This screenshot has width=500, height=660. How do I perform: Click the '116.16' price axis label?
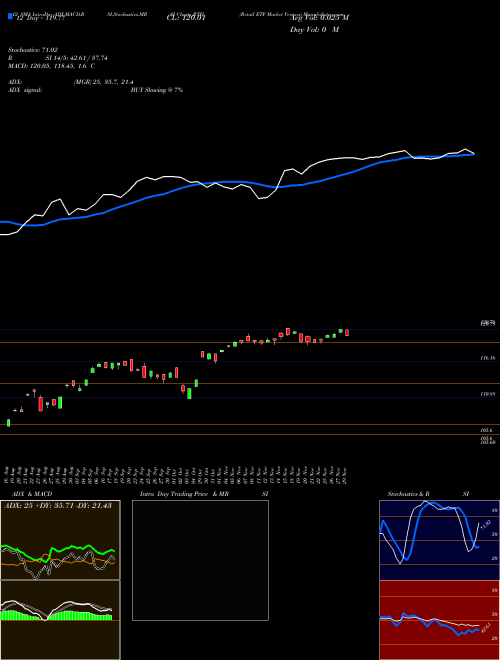(488, 358)
